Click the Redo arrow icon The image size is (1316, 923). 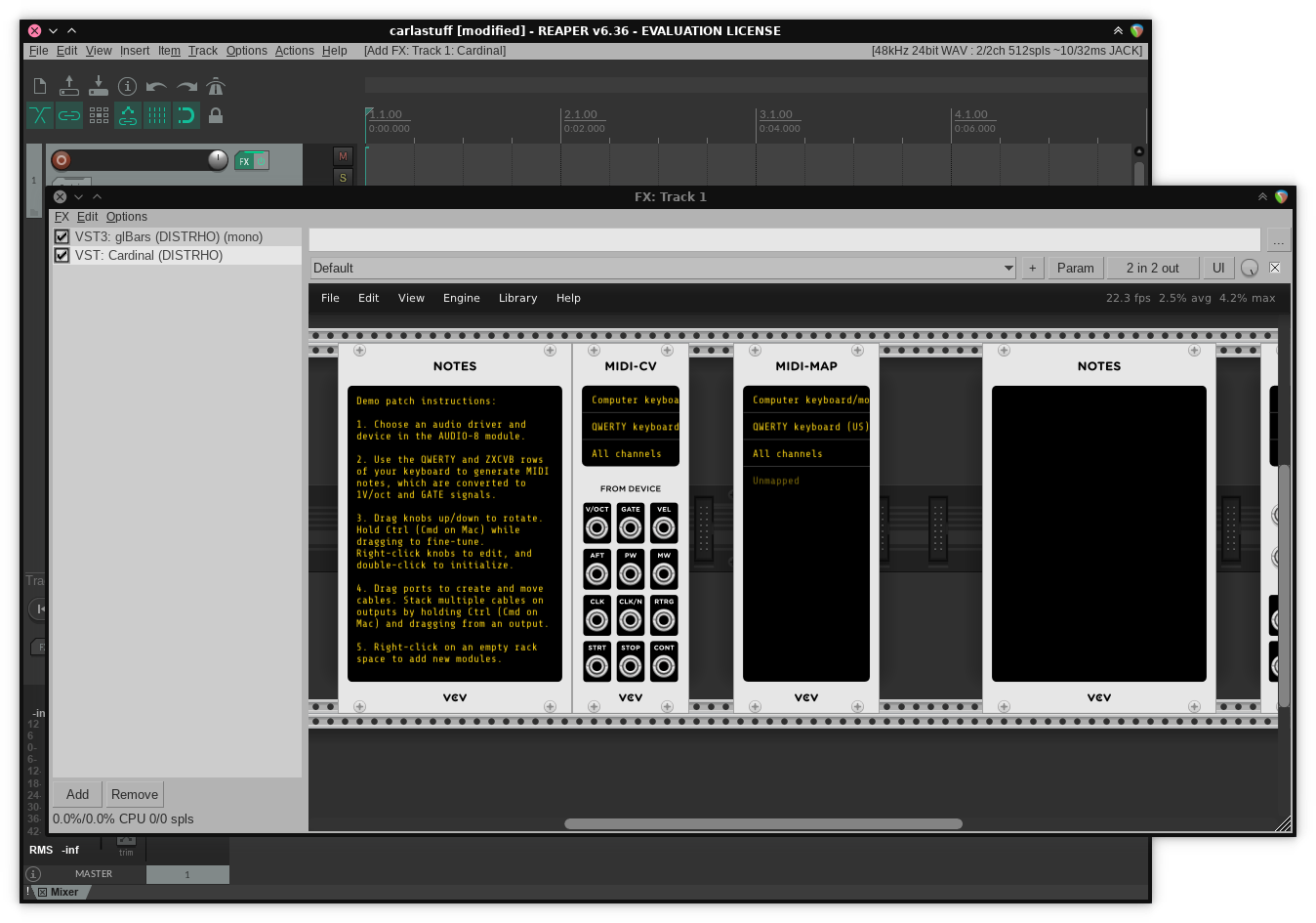[x=186, y=86]
